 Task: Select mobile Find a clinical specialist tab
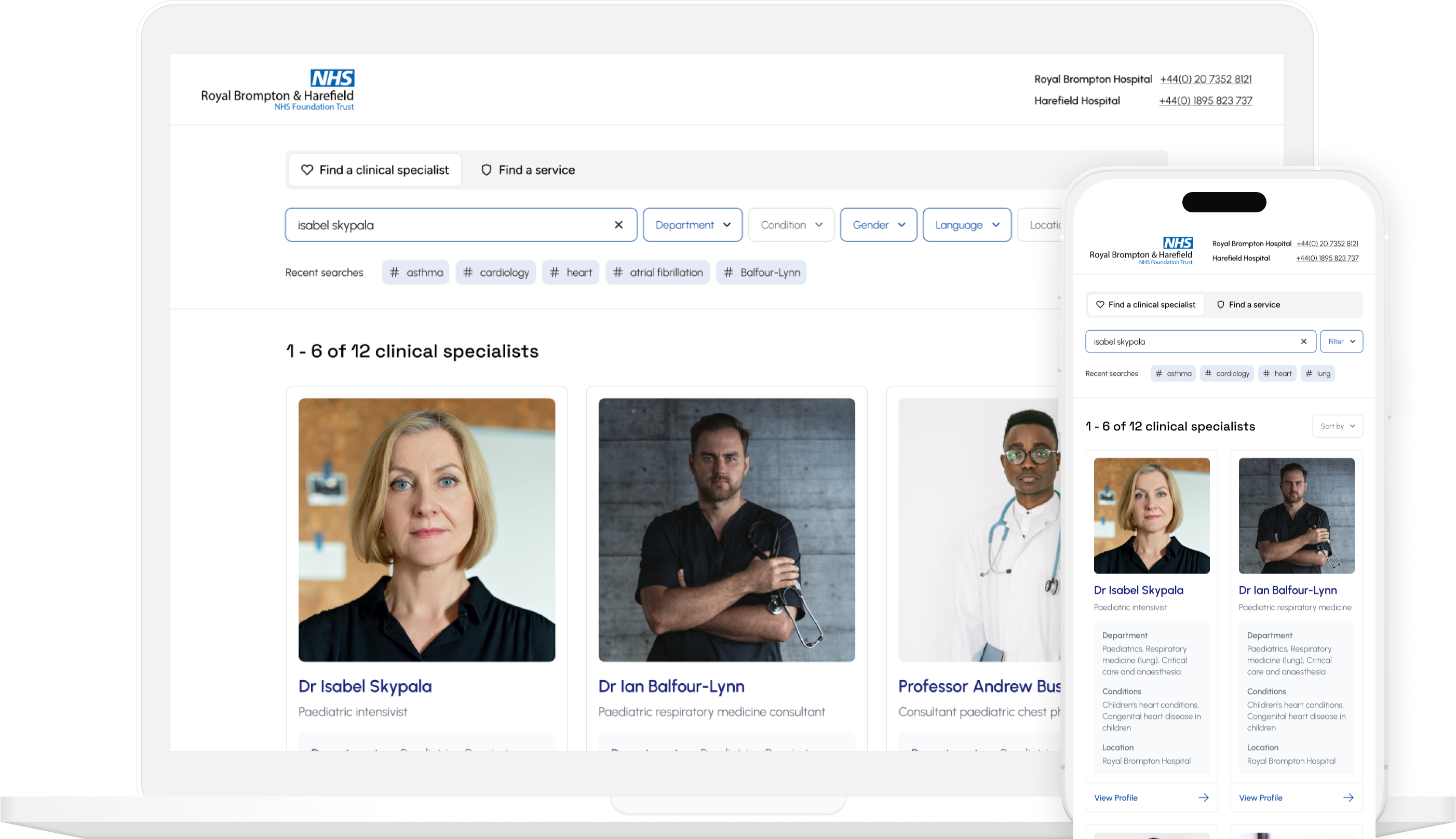coord(1145,305)
